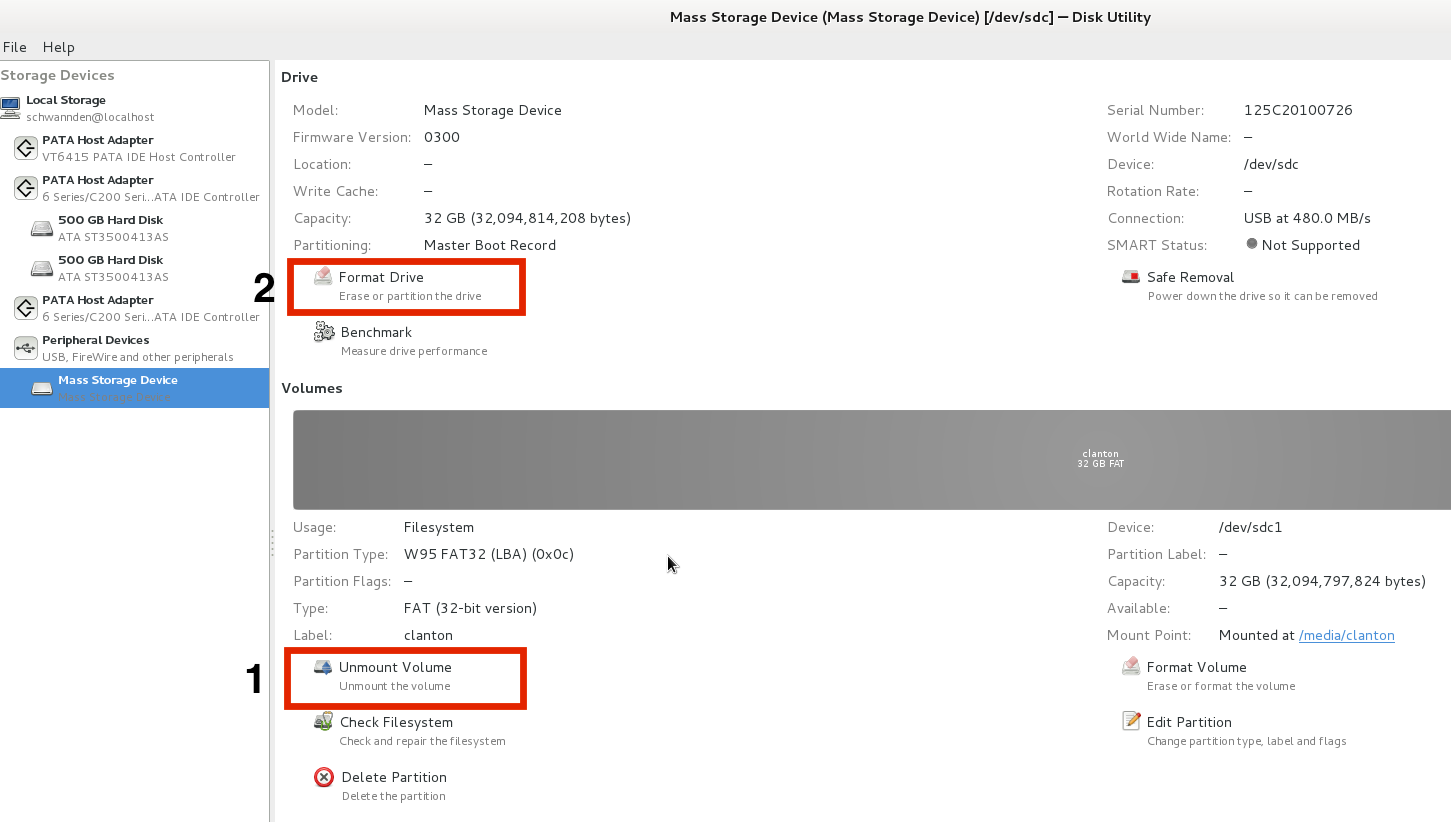Open the Help menu
Image resolution: width=1451 pixels, height=822 pixels.
(59, 47)
